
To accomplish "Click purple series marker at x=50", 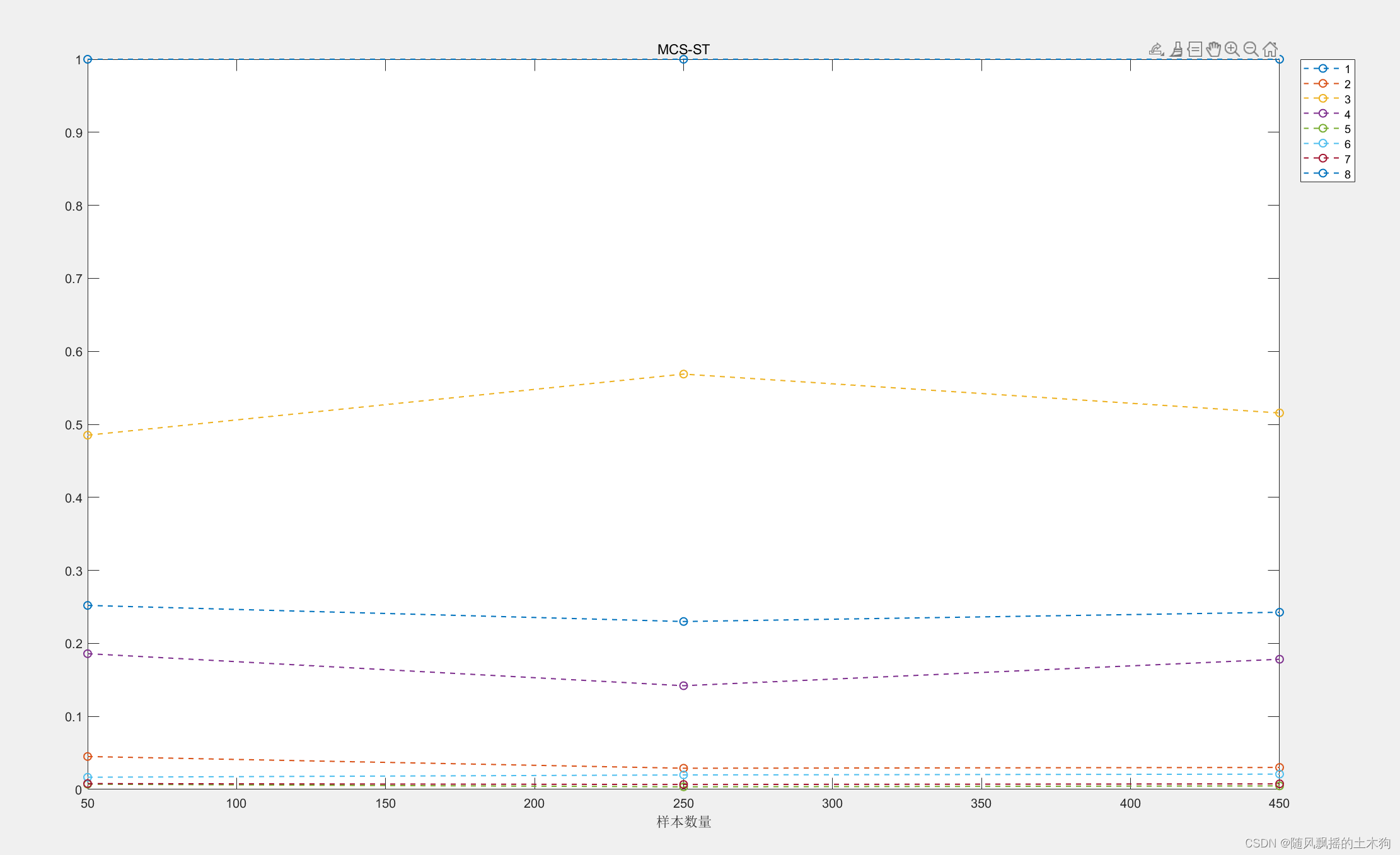I will tap(88, 654).
